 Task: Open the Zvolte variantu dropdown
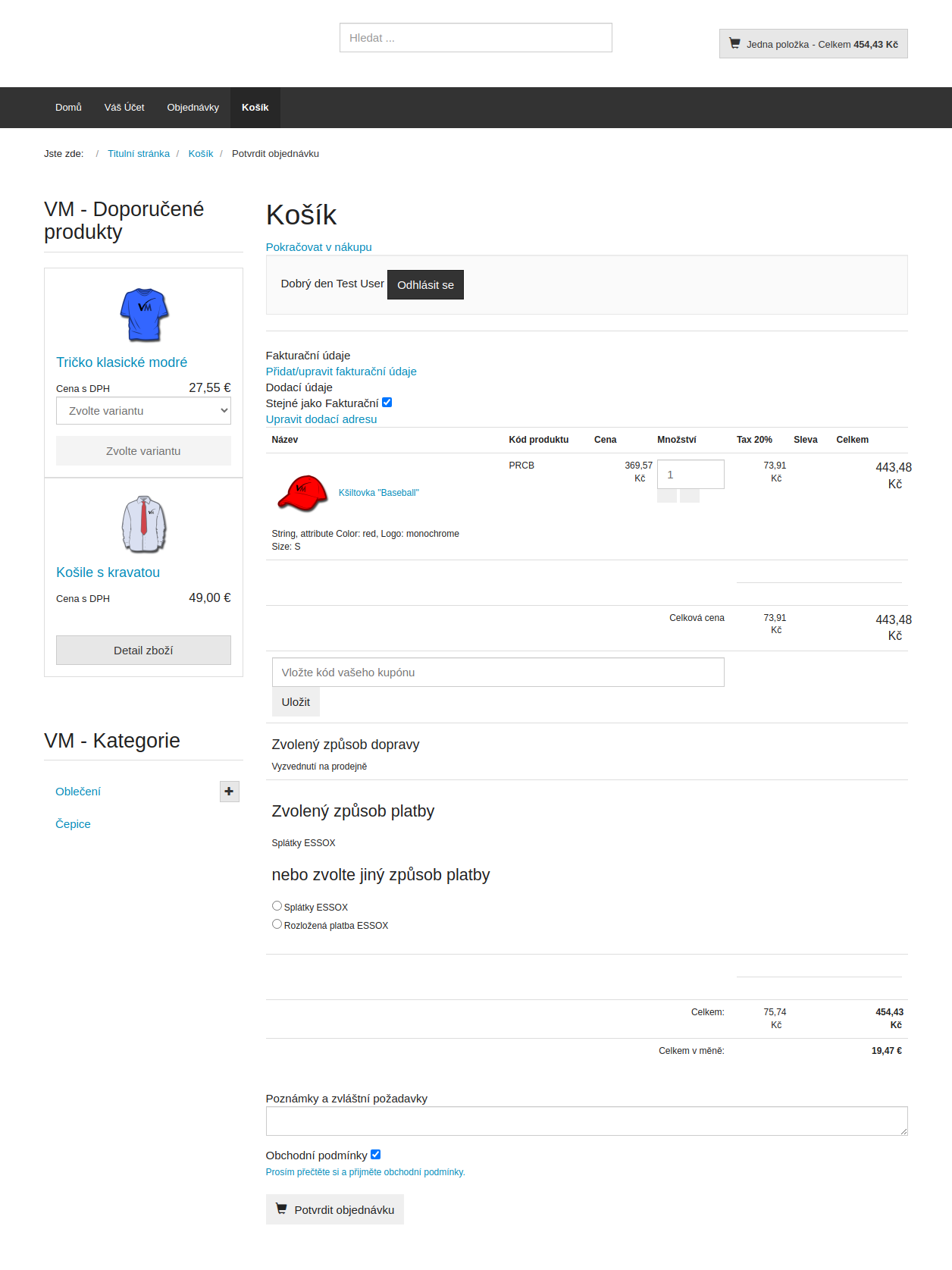click(143, 411)
